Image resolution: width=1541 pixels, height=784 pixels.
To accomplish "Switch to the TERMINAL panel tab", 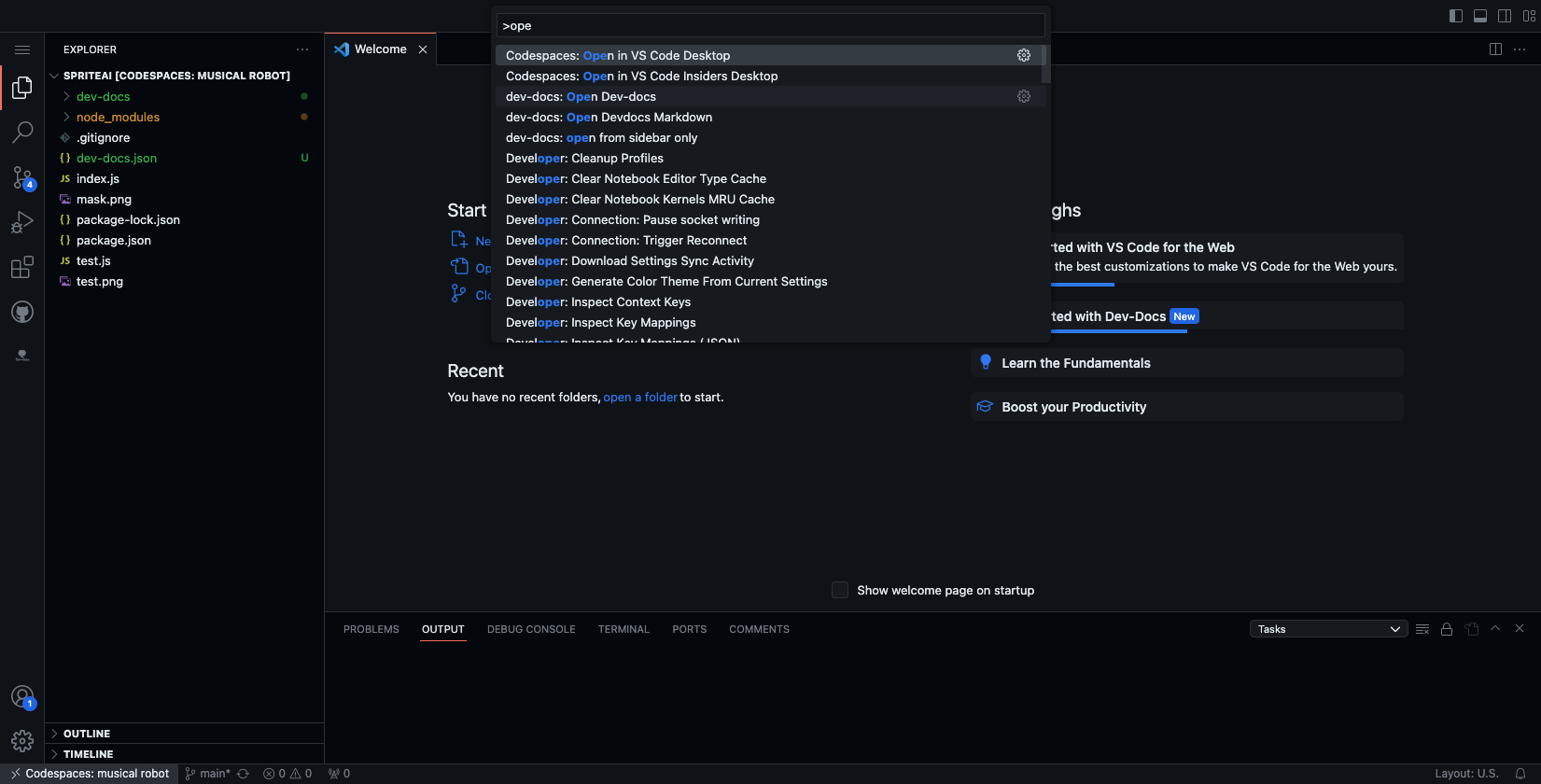I will click(x=623, y=629).
